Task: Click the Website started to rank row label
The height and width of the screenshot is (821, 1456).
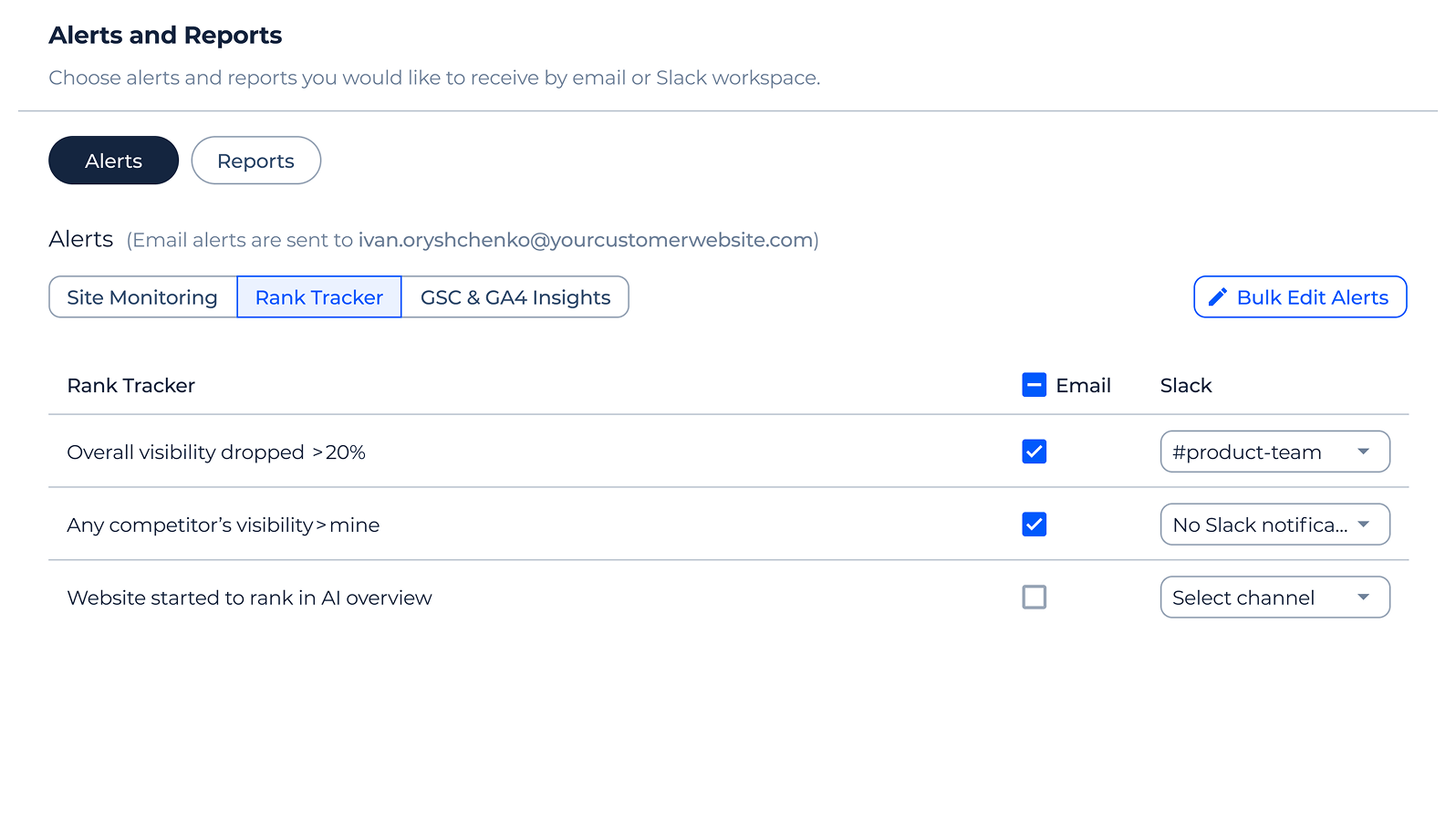Action: (249, 598)
